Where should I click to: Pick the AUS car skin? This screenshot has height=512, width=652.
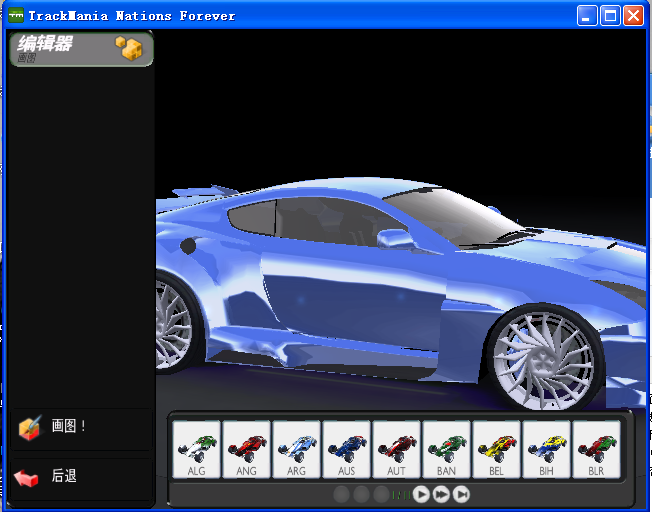click(346, 449)
